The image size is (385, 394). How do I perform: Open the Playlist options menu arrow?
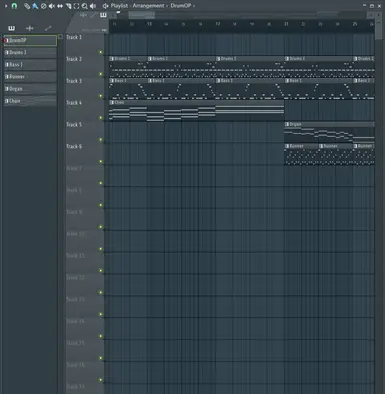pos(6,6)
